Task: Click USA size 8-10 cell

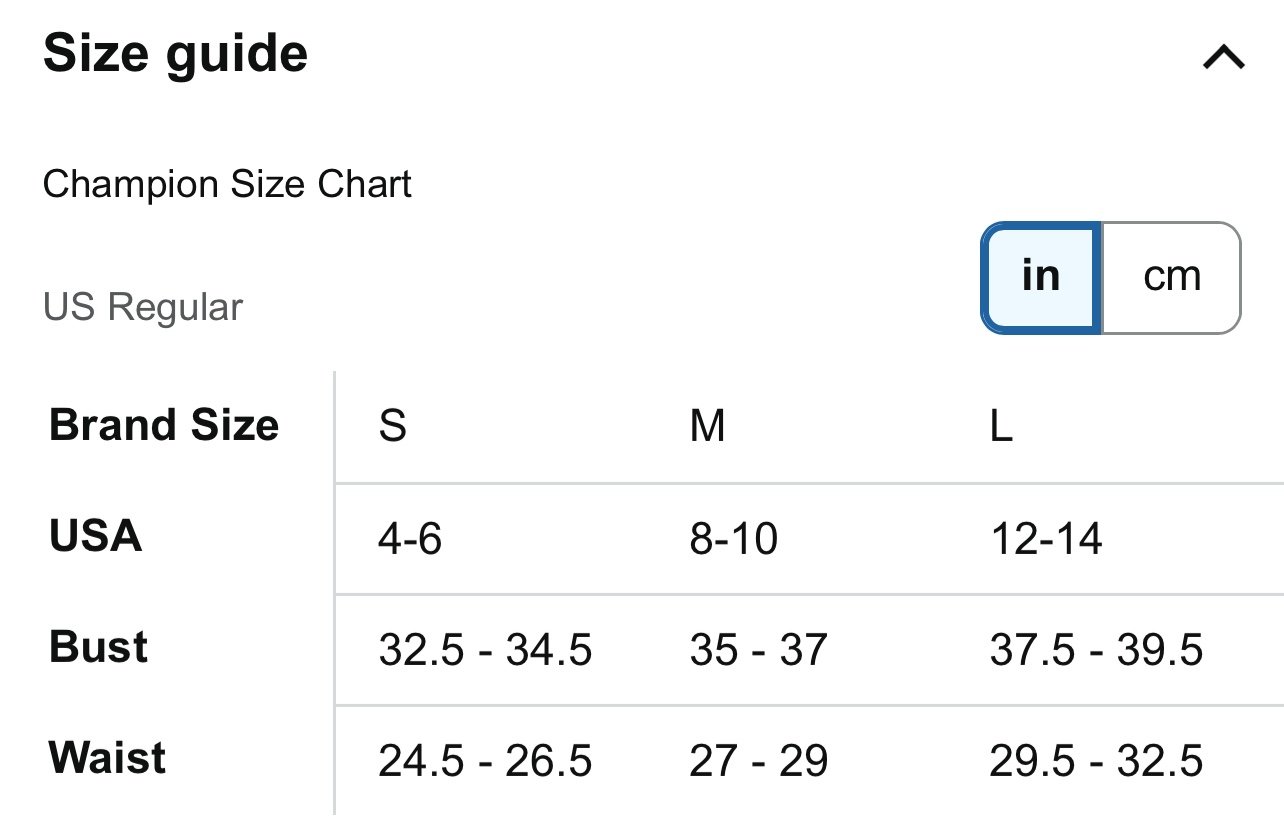Action: [x=733, y=541]
